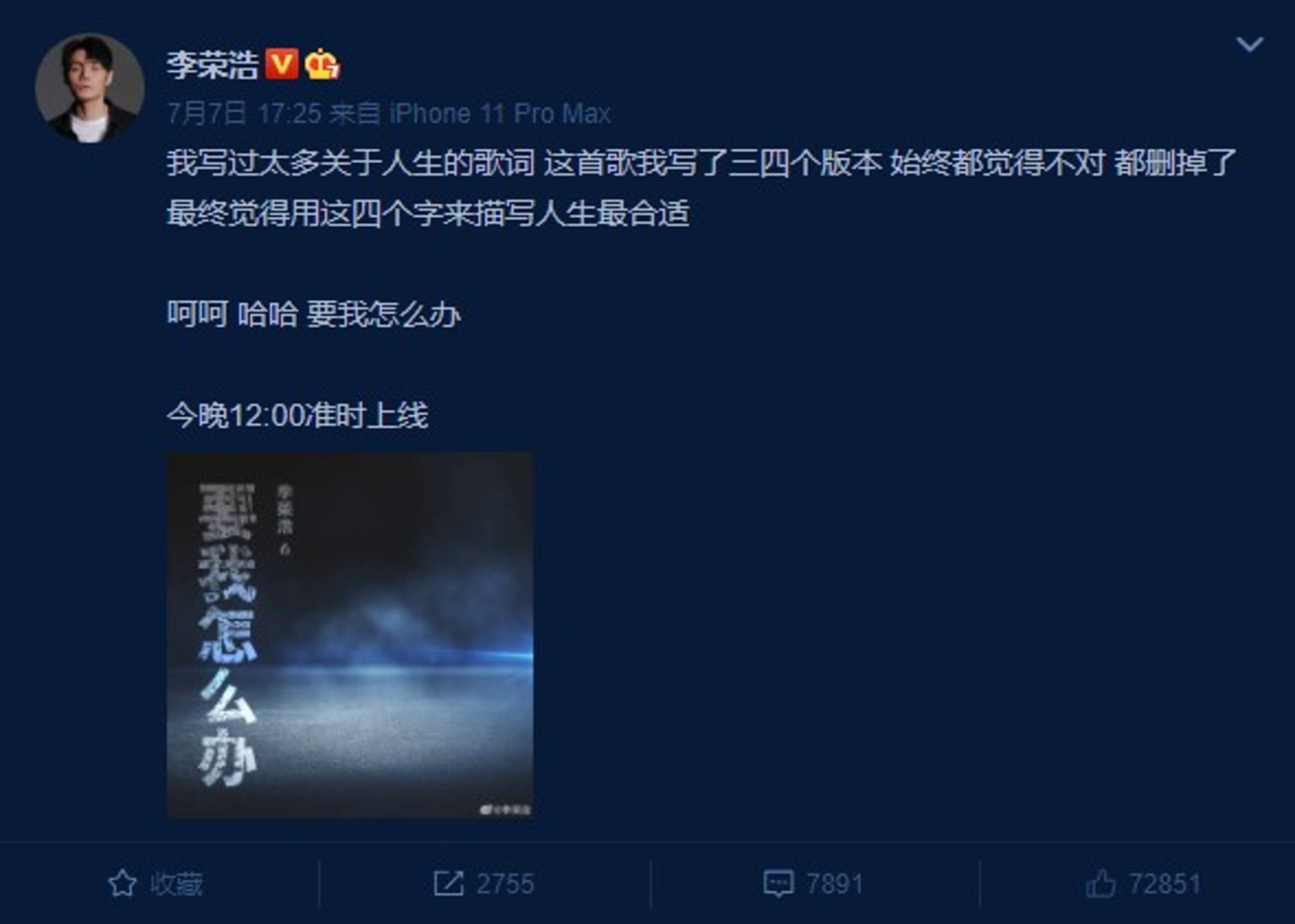Open 李荣浩's round profile avatar
This screenshot has width=1295, height=924.
pos(90,88)
